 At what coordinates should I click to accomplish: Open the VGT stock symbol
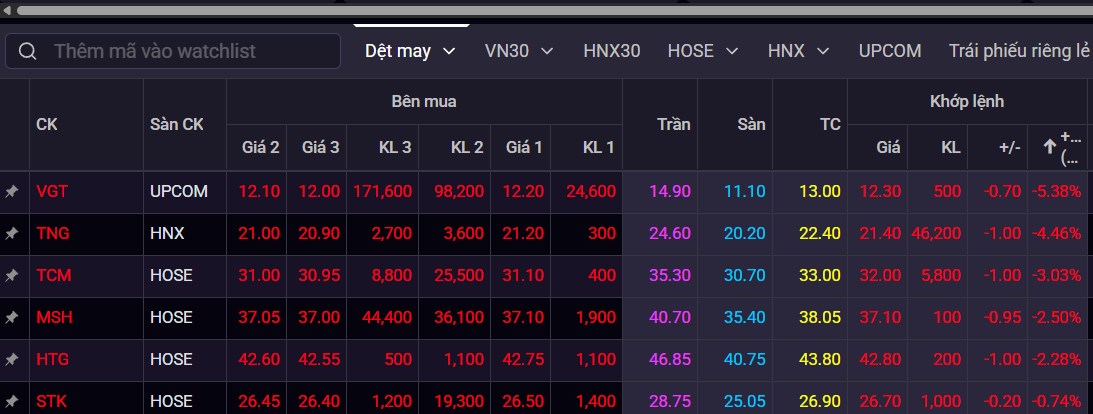tap(52, 191)
